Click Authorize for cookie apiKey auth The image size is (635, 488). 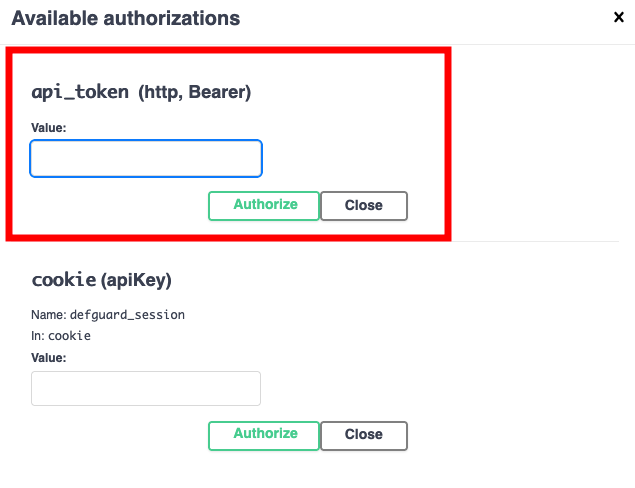264,435
